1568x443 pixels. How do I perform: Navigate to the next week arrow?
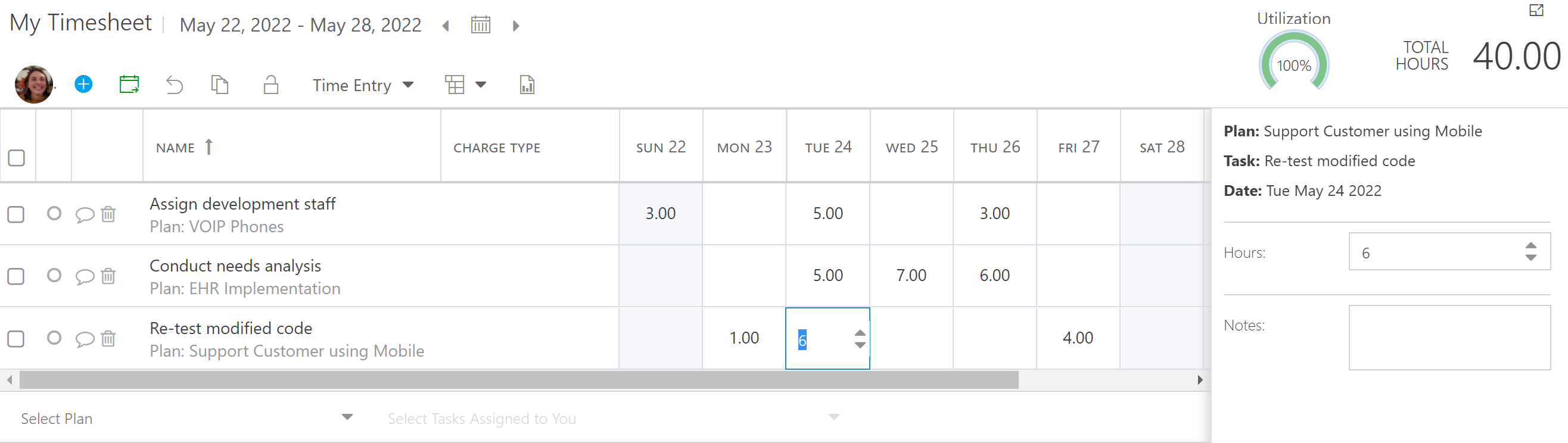(515, 26)
